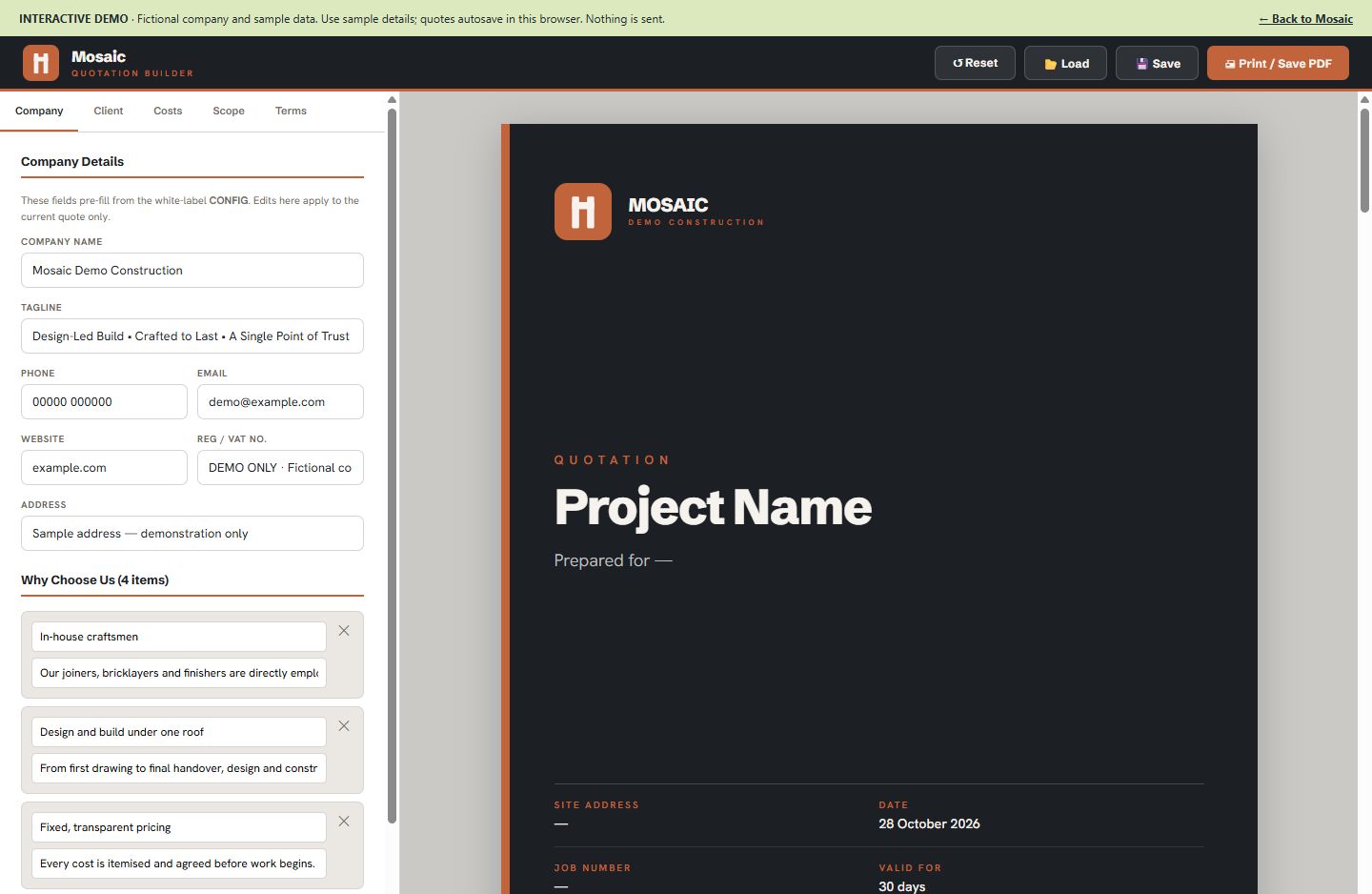
Task: Click the 'Why Choose Us (4 items)' heading
Action: point(95,580)
